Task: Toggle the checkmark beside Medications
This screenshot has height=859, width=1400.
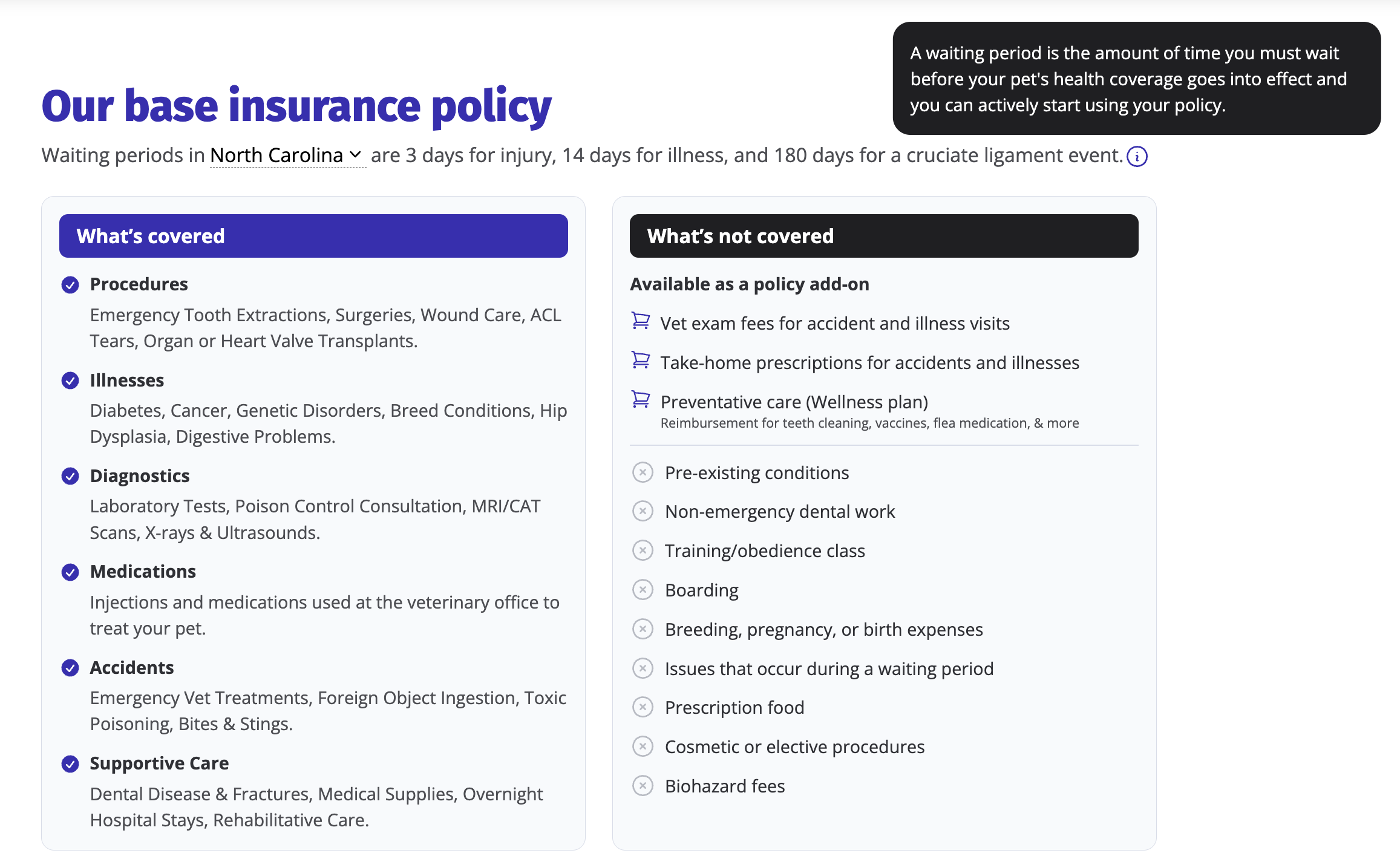Action: pos(70,572)
